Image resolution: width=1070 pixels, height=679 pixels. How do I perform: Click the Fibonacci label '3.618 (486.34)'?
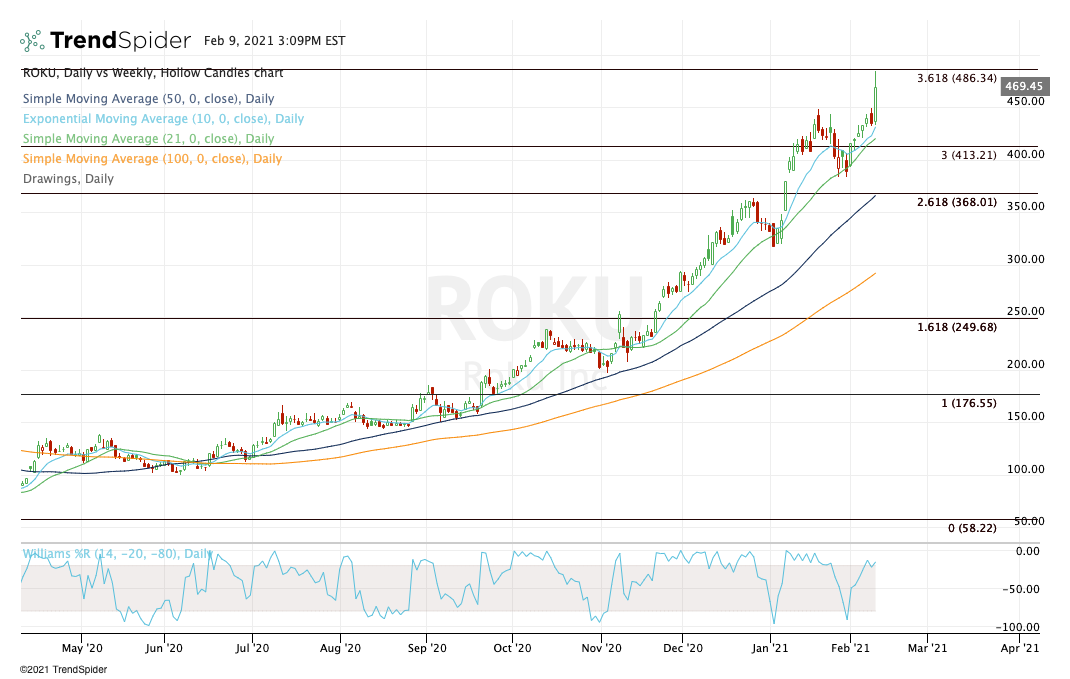point(957,78)
